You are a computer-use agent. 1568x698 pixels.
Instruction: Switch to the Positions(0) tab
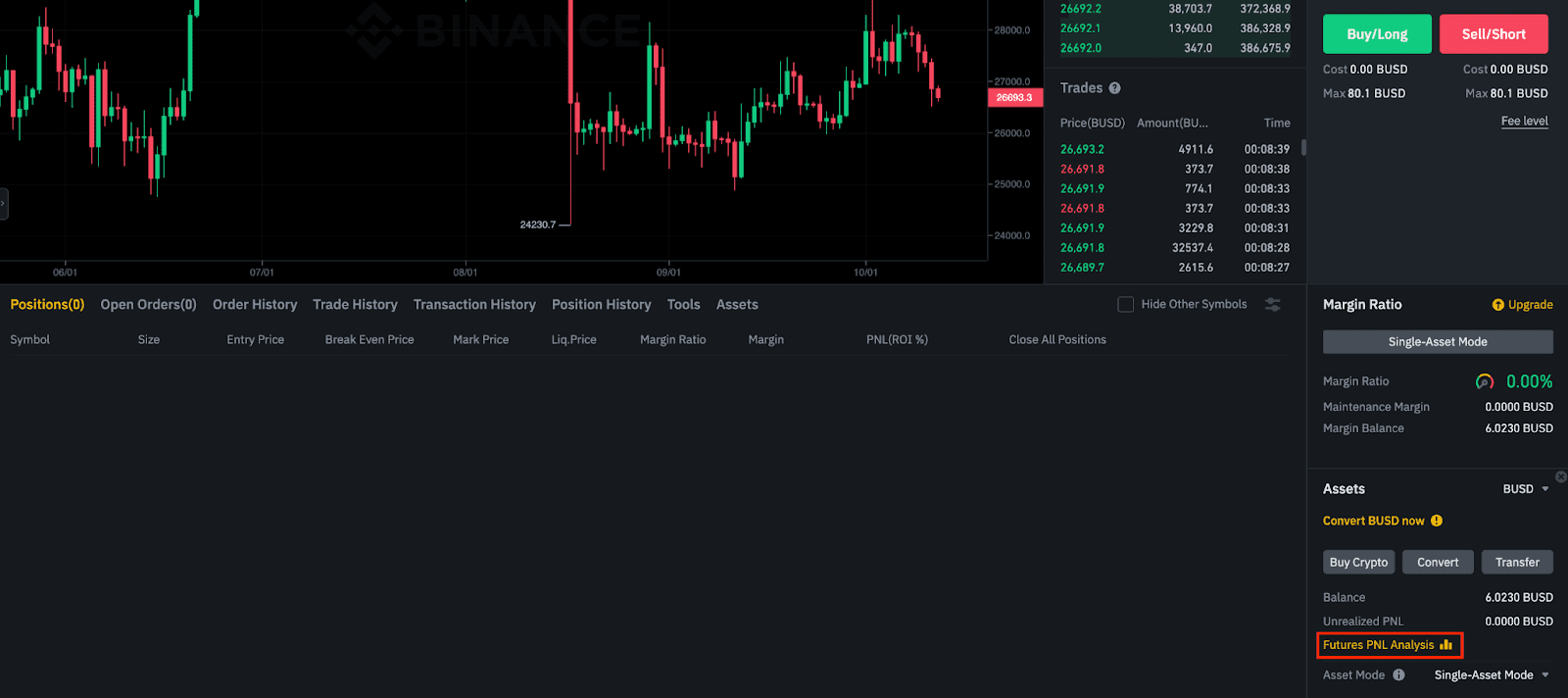(x=47, y=305)
